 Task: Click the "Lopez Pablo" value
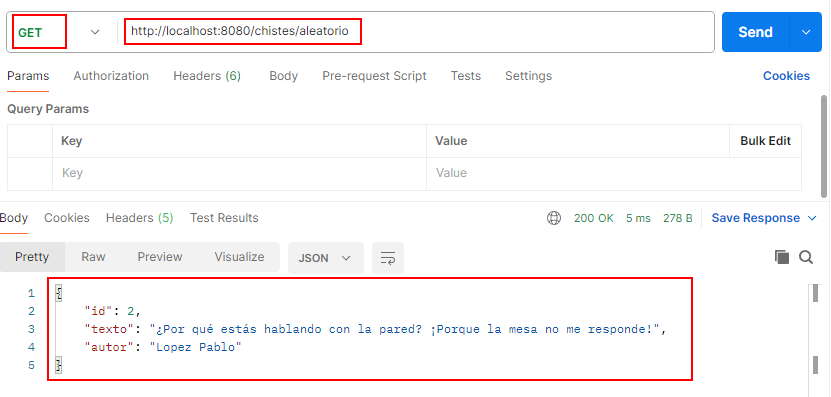pos(196,347)
